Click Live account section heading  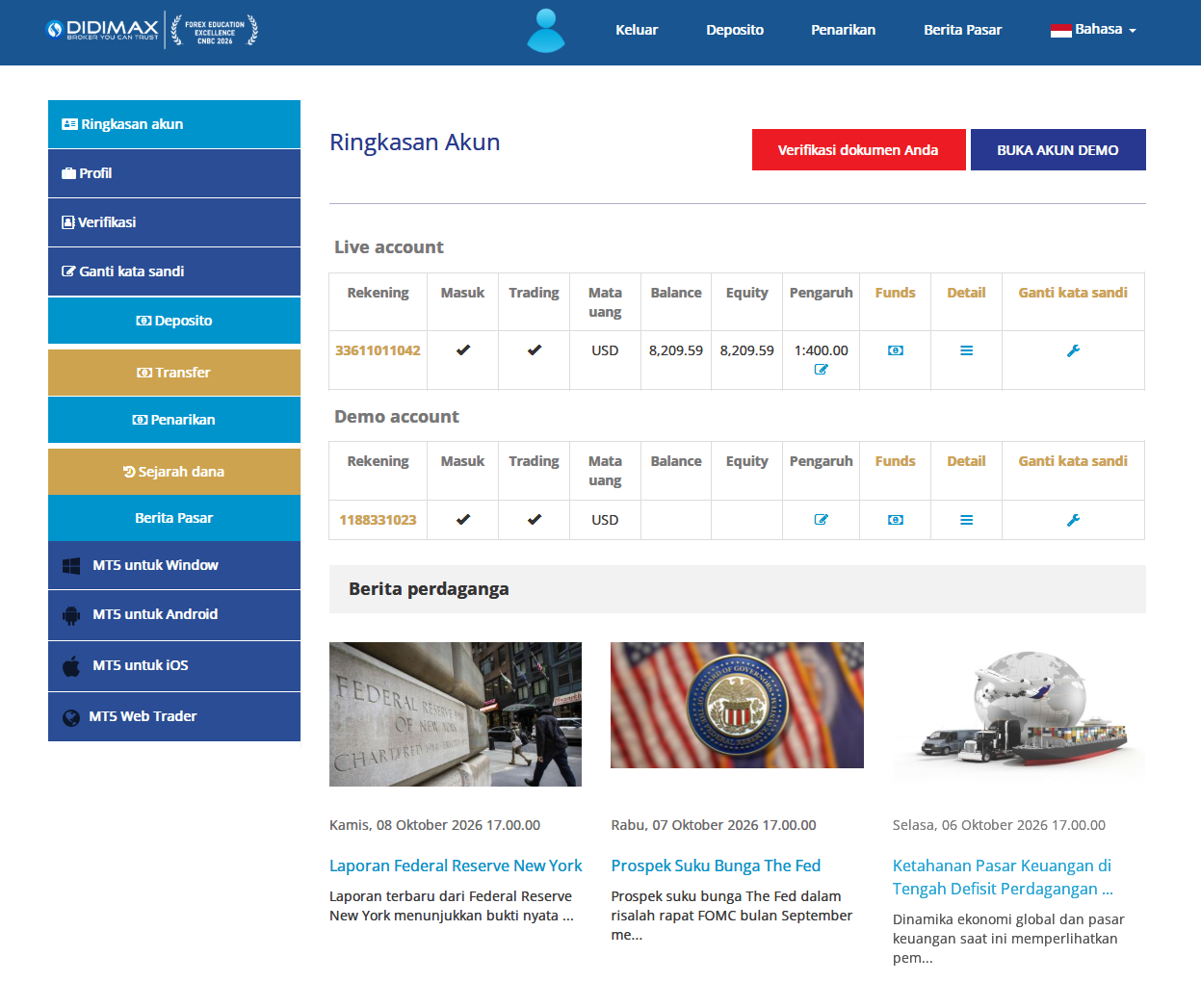[x=389, y=247]
